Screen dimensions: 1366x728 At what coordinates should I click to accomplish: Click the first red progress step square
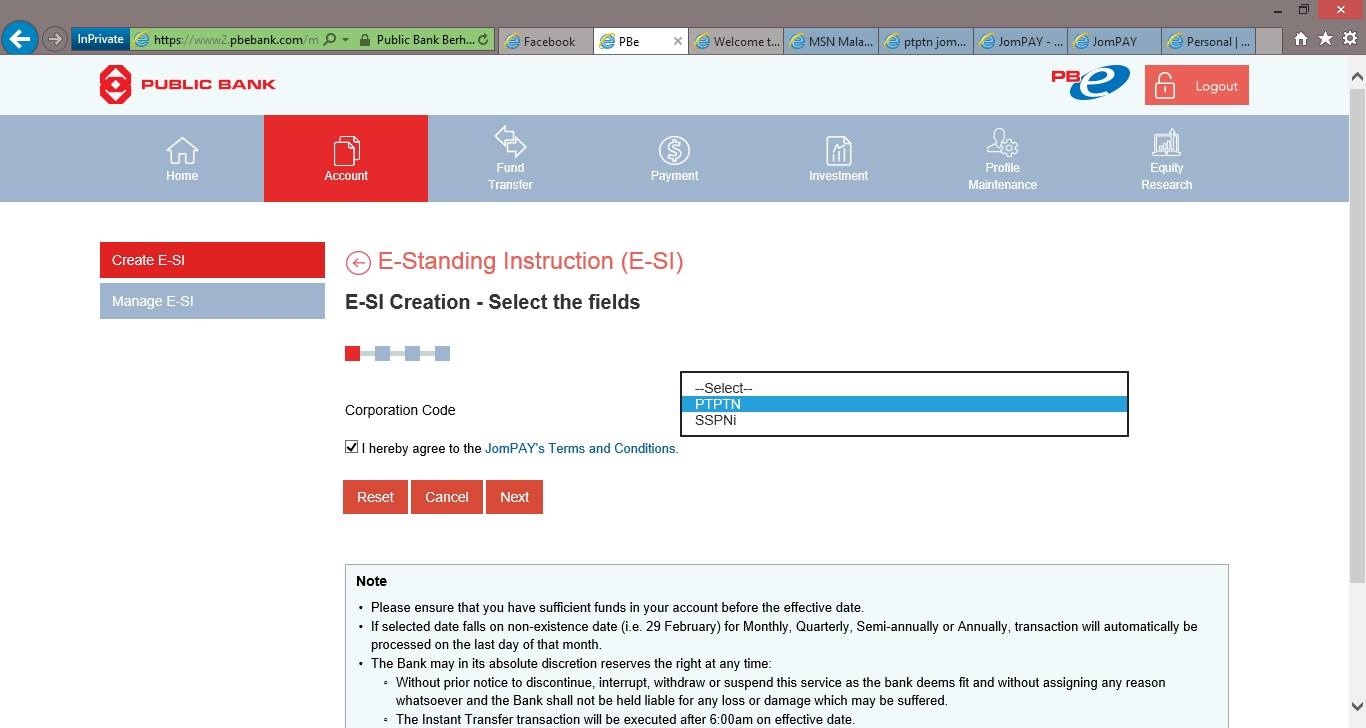point(352,353)
